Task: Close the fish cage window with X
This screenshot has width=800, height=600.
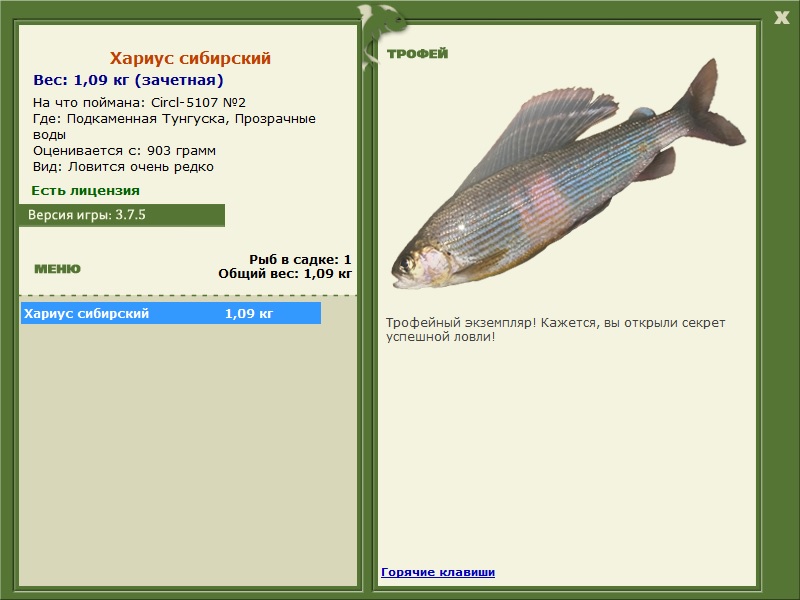Action: [x=781, y=18]
